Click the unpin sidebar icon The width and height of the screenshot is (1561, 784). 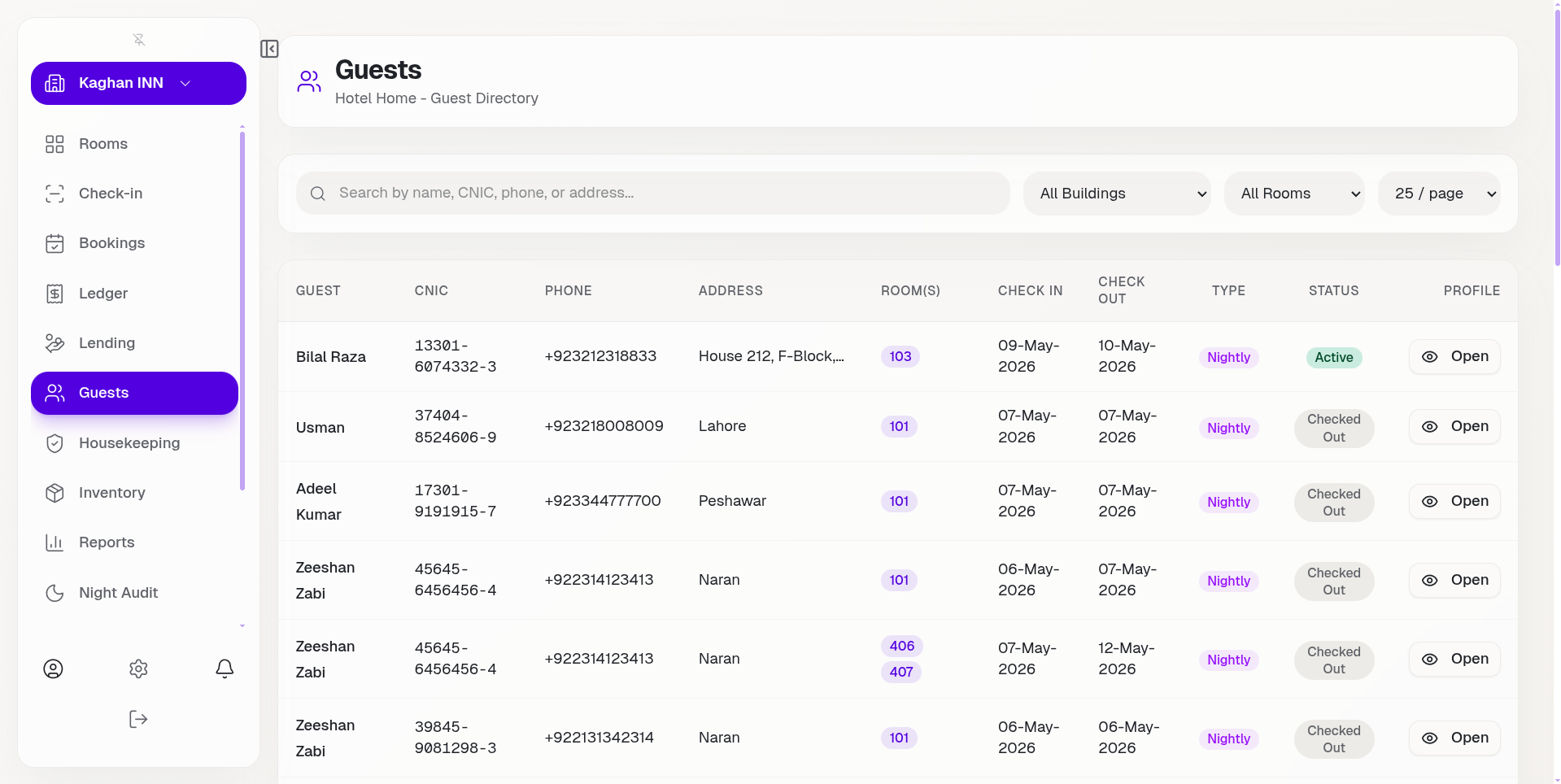pyautogui.click(x=139, y=39)
